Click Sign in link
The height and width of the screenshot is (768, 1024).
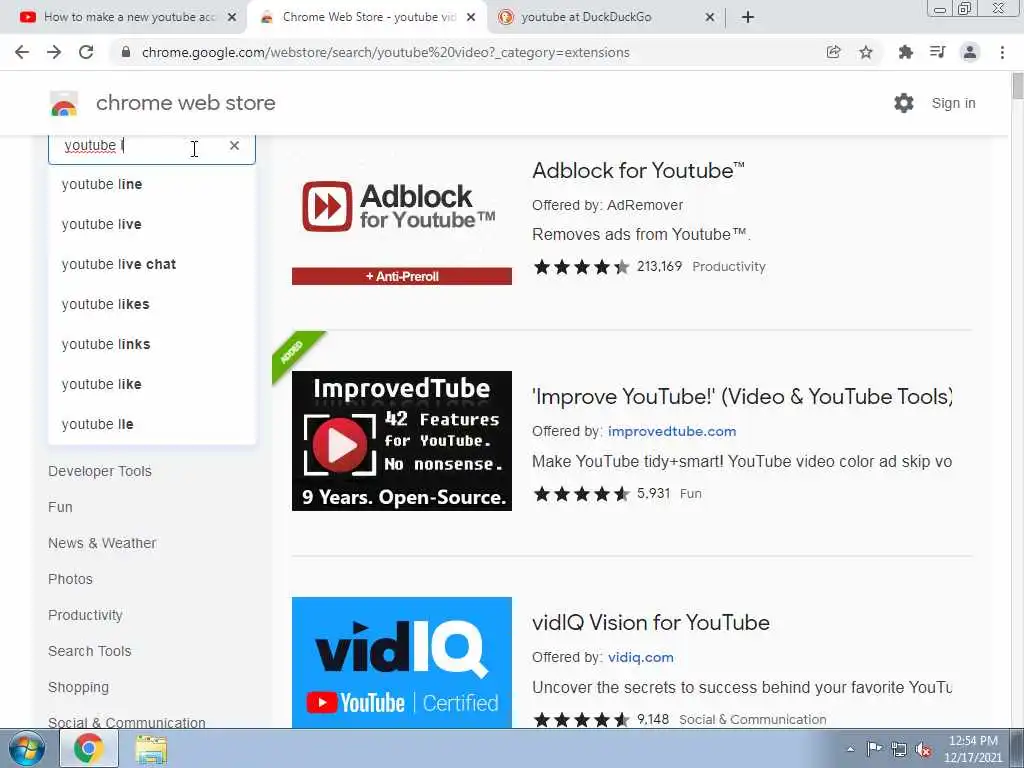coord(953,103)
